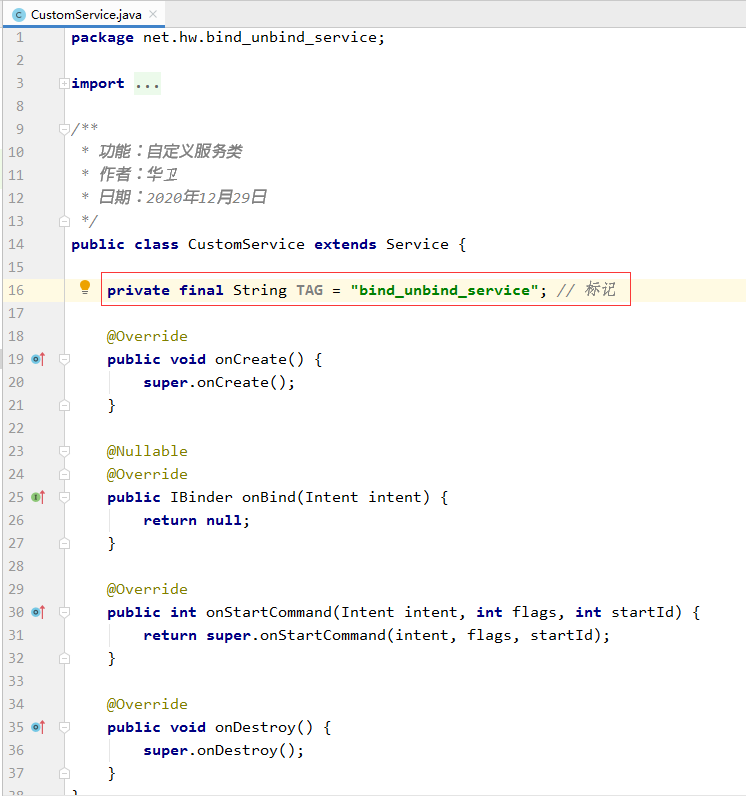The width and height of the screenshot is (746, 796).
Task: Click the folded import ellipsis placeholder
Action: pyautogui.click(x=147, y=84)
